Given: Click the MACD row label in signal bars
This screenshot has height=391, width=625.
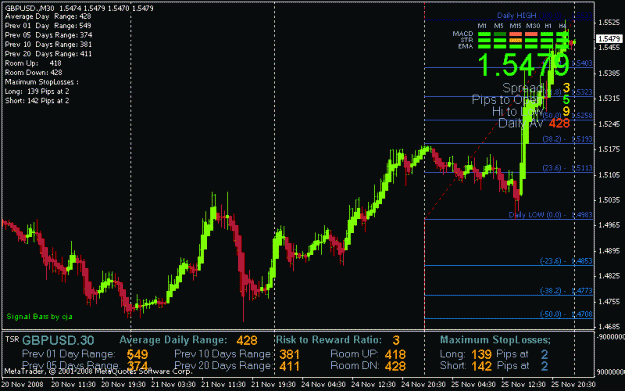Looking at the screenshot, I should (463, 33).
